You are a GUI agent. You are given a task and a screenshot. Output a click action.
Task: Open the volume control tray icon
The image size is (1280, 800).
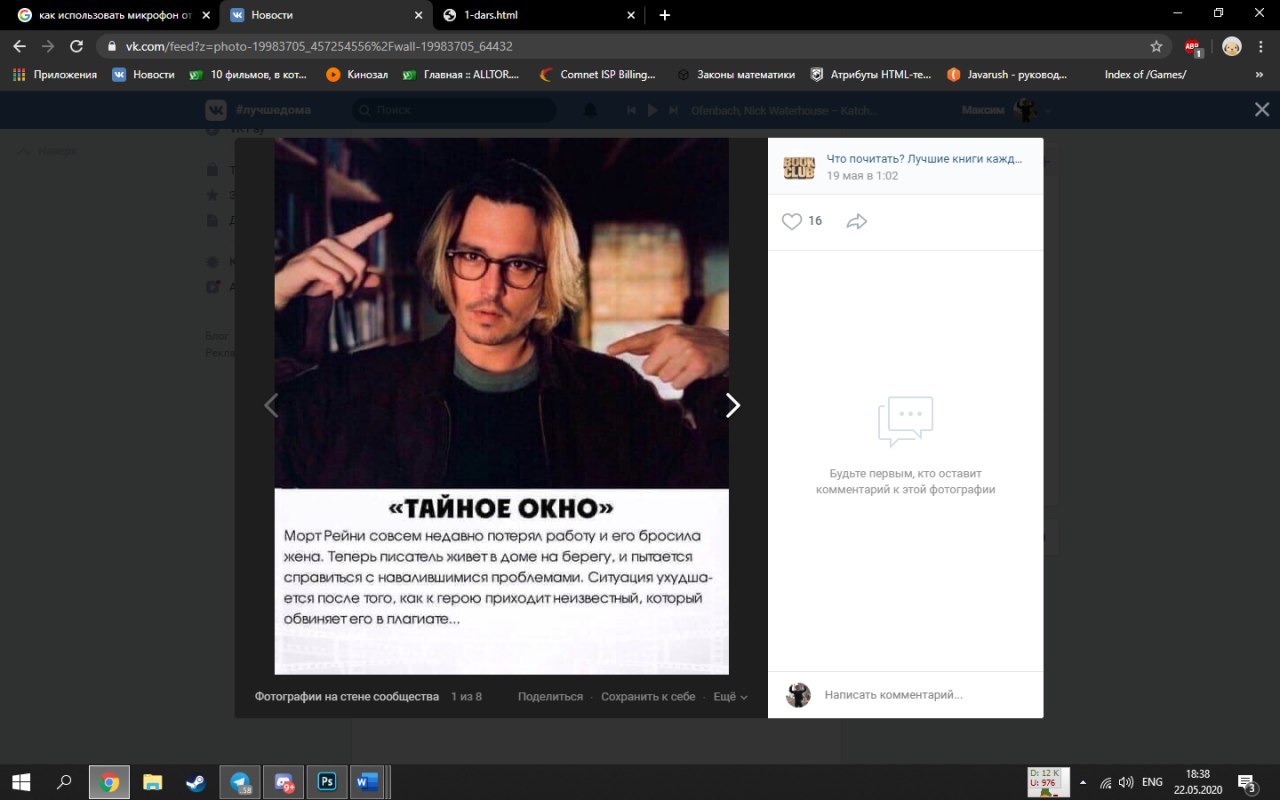(1126, 782)
